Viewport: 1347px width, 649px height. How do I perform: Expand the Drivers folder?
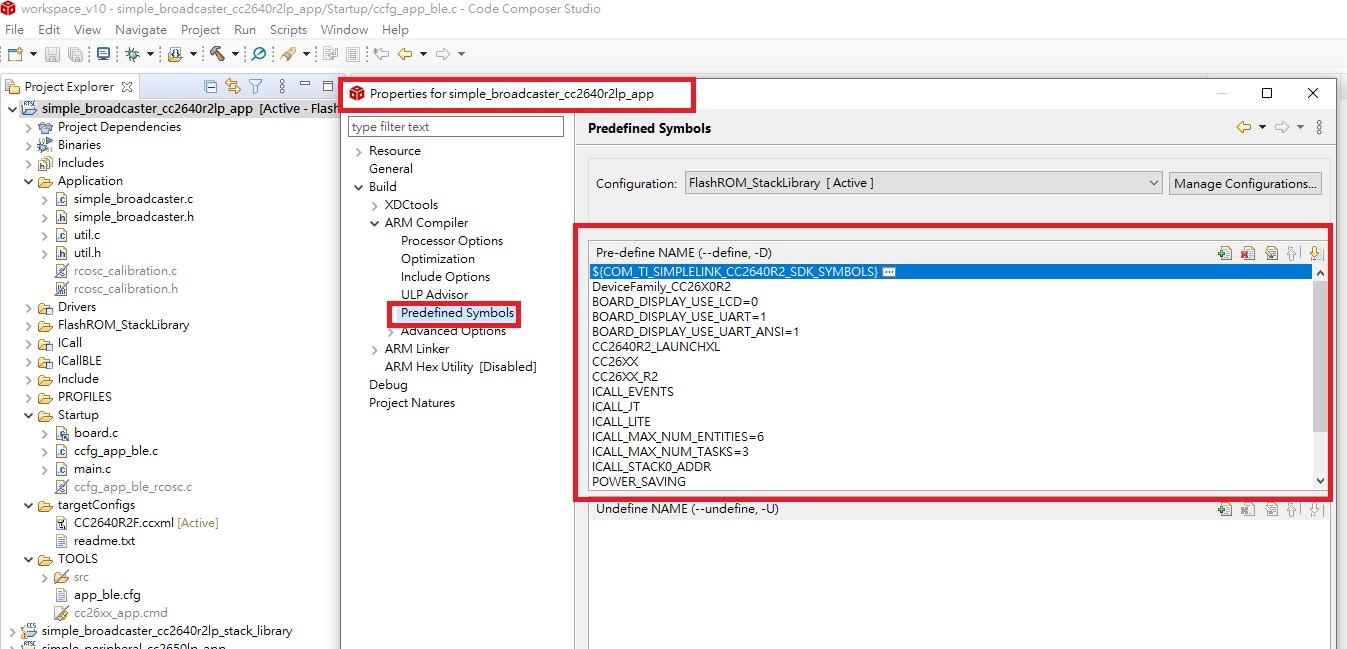(28, 307)
